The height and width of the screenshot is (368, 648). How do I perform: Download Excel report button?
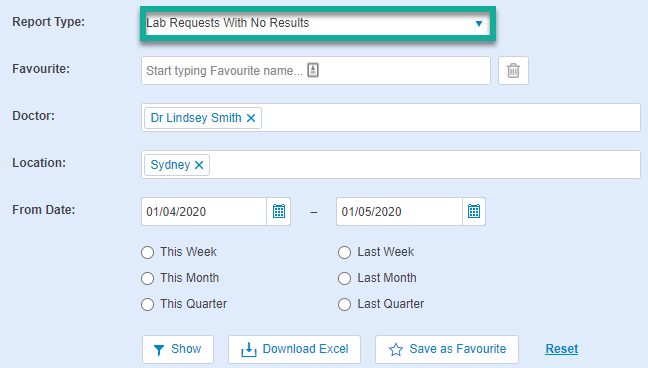294,349
